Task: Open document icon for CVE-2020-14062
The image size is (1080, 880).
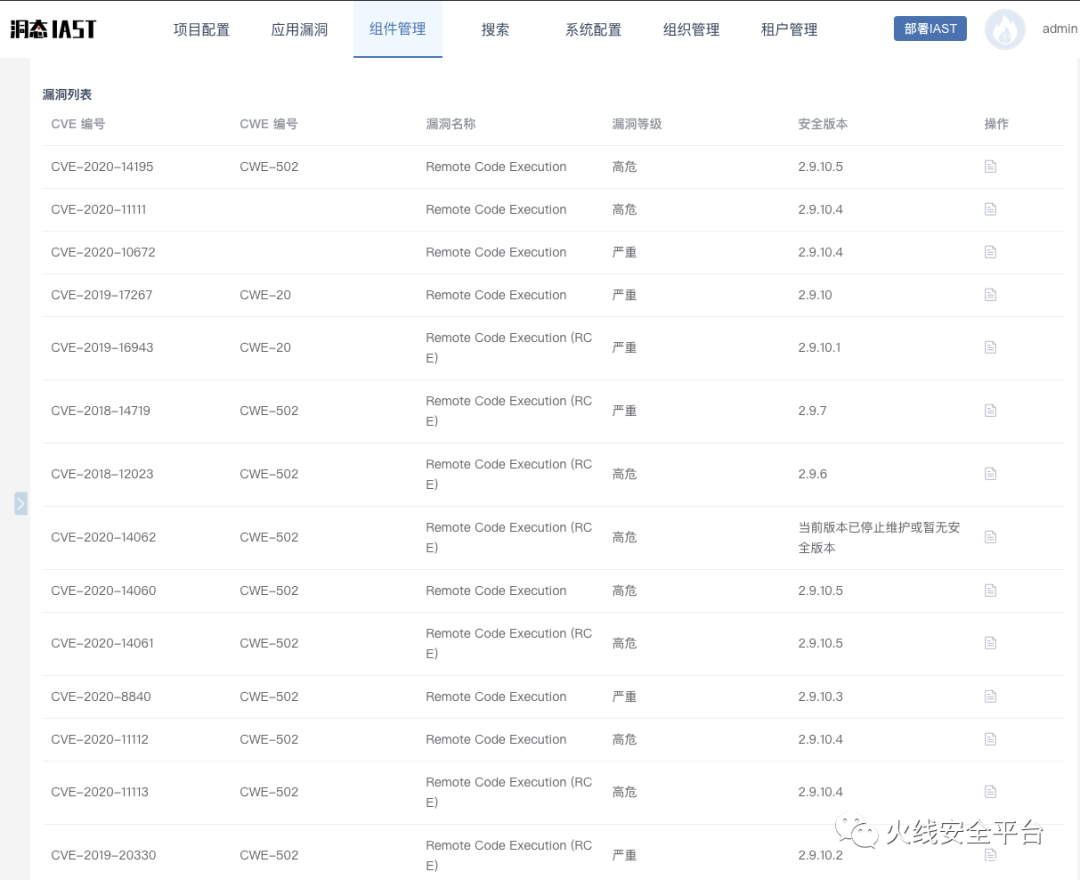Action: (x=990, y=537)
